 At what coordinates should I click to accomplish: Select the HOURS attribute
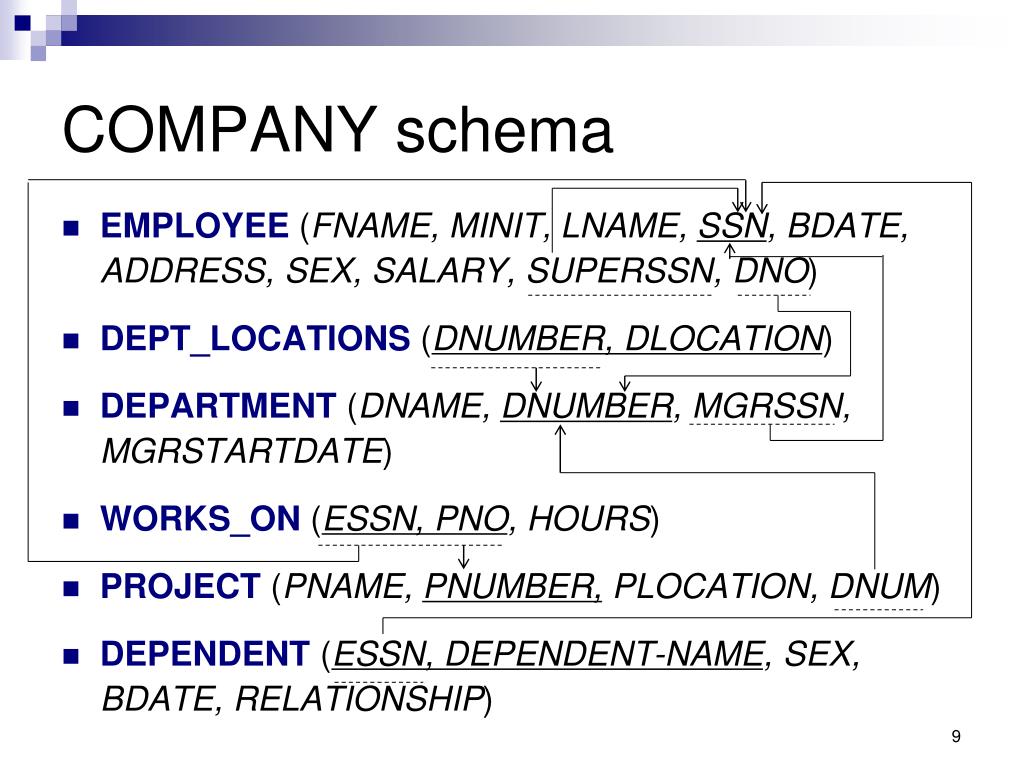[x=590, y=519]
